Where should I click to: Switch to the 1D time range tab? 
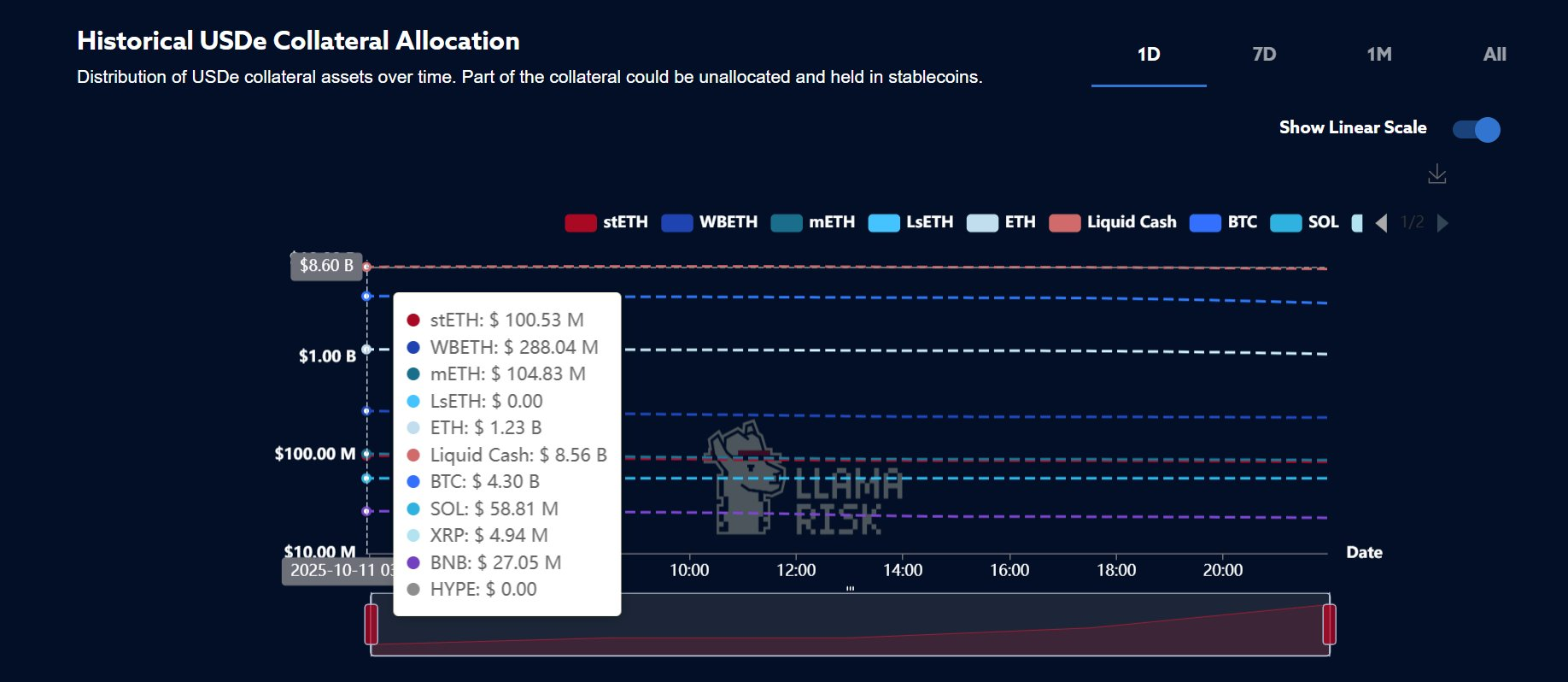pyautogui.click(x=1149, y=55)
